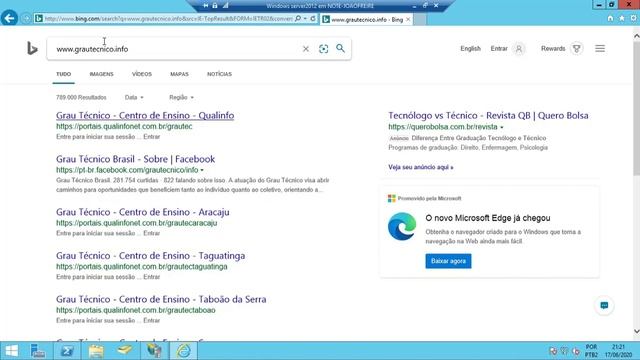Expand the address bar dropdown arrow

[305, 19]
